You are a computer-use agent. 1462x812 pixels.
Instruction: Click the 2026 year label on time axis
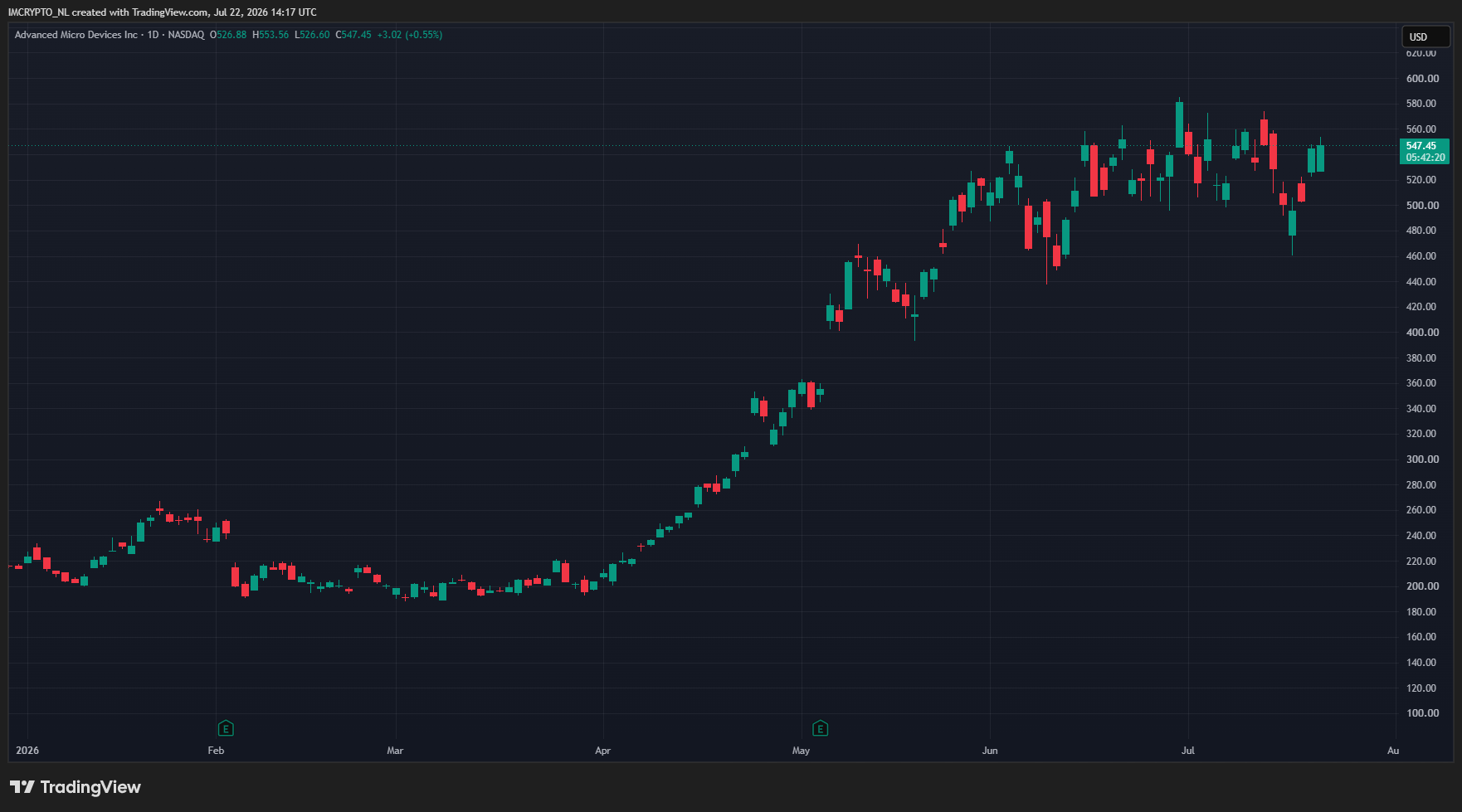(27, 751)
